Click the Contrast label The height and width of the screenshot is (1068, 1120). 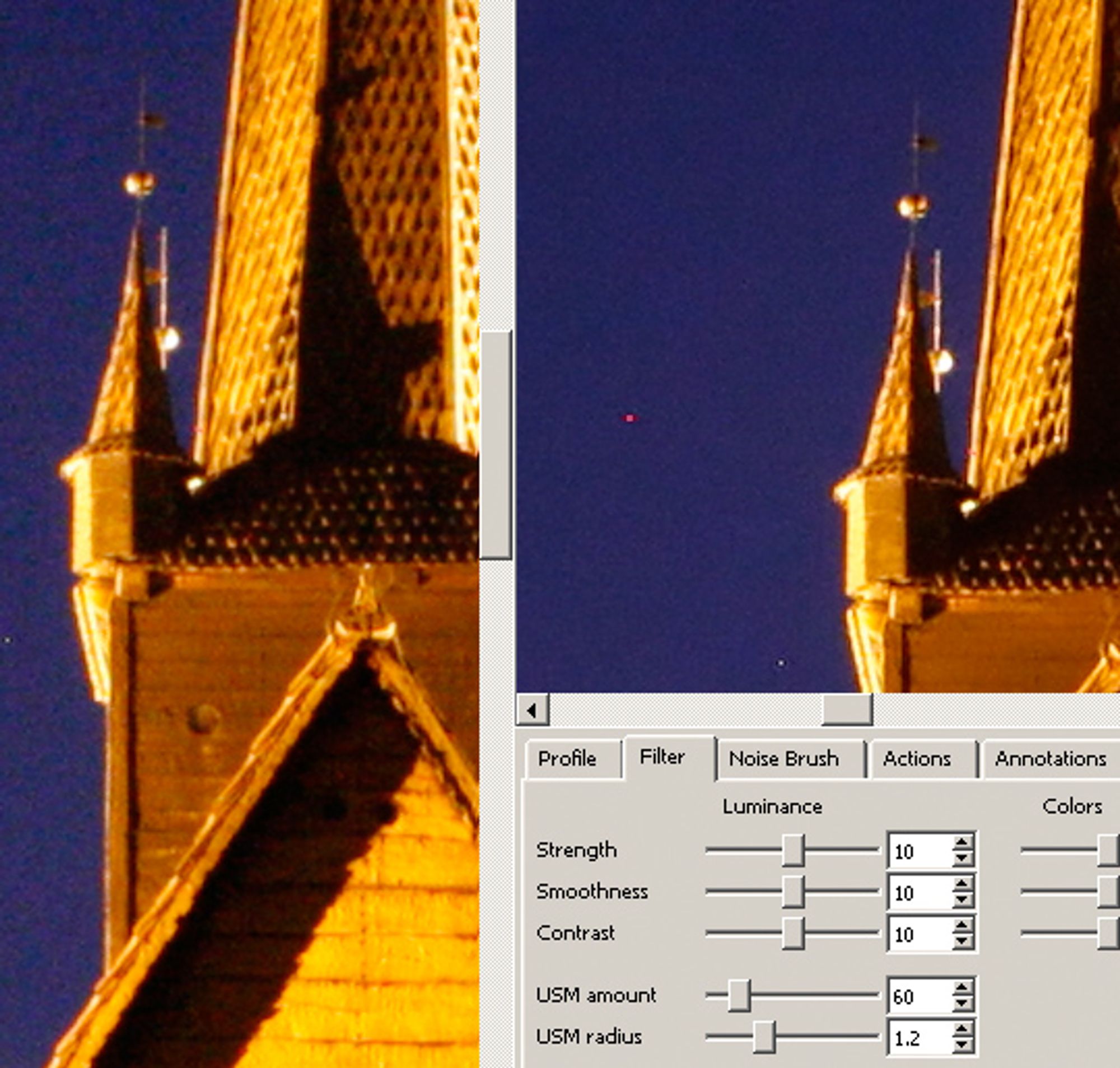tap(575, 933)
